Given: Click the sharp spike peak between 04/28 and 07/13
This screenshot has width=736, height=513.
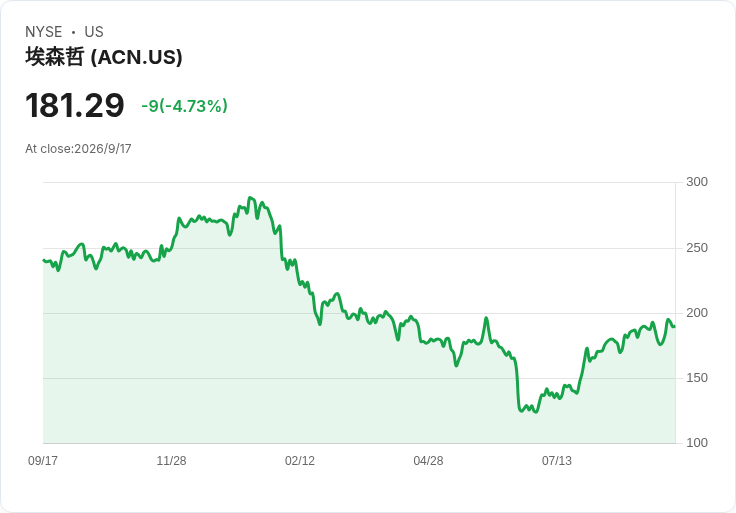Looking at the screenshot, I should [x=486, y=318].
